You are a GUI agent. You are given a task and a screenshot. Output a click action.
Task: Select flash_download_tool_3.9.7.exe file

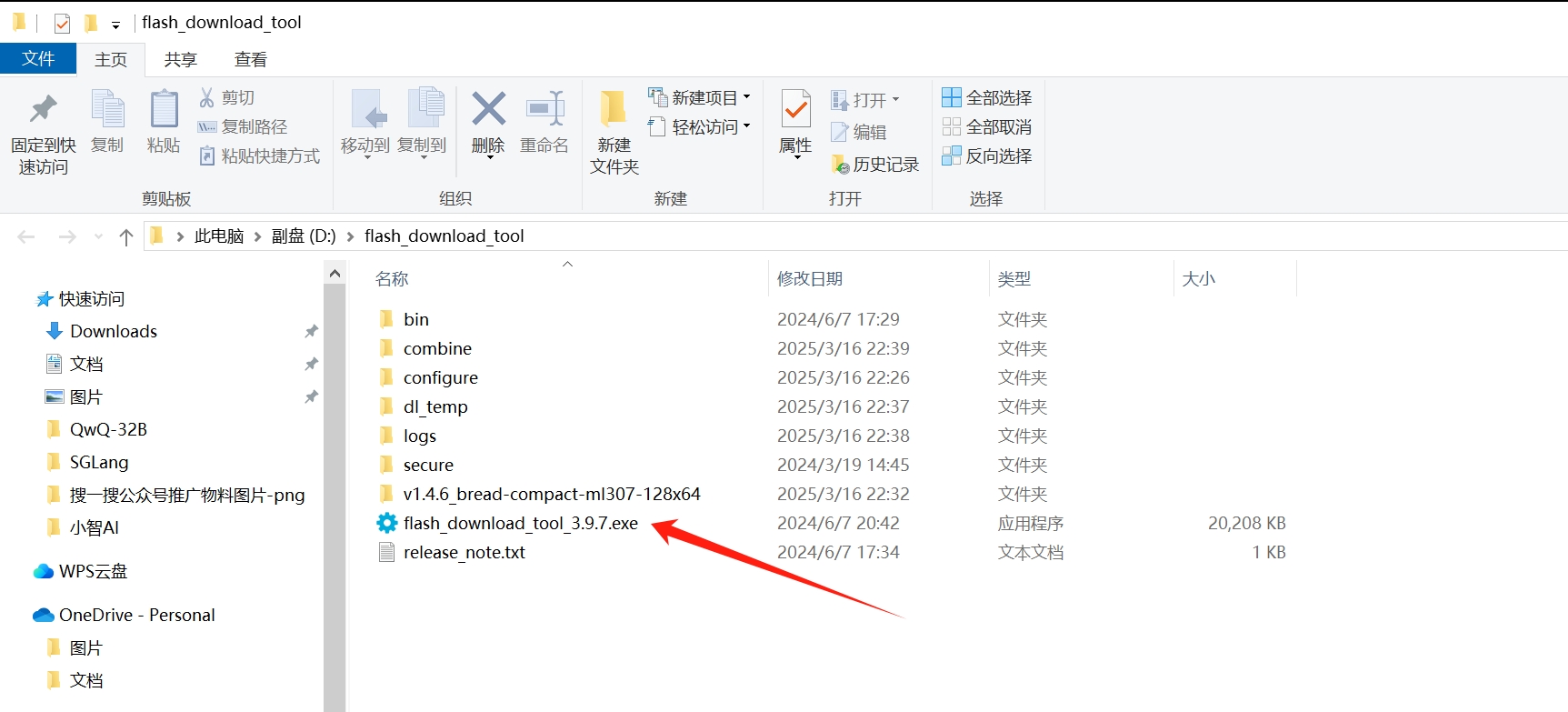pyautogui.click(x=521, y=523)
